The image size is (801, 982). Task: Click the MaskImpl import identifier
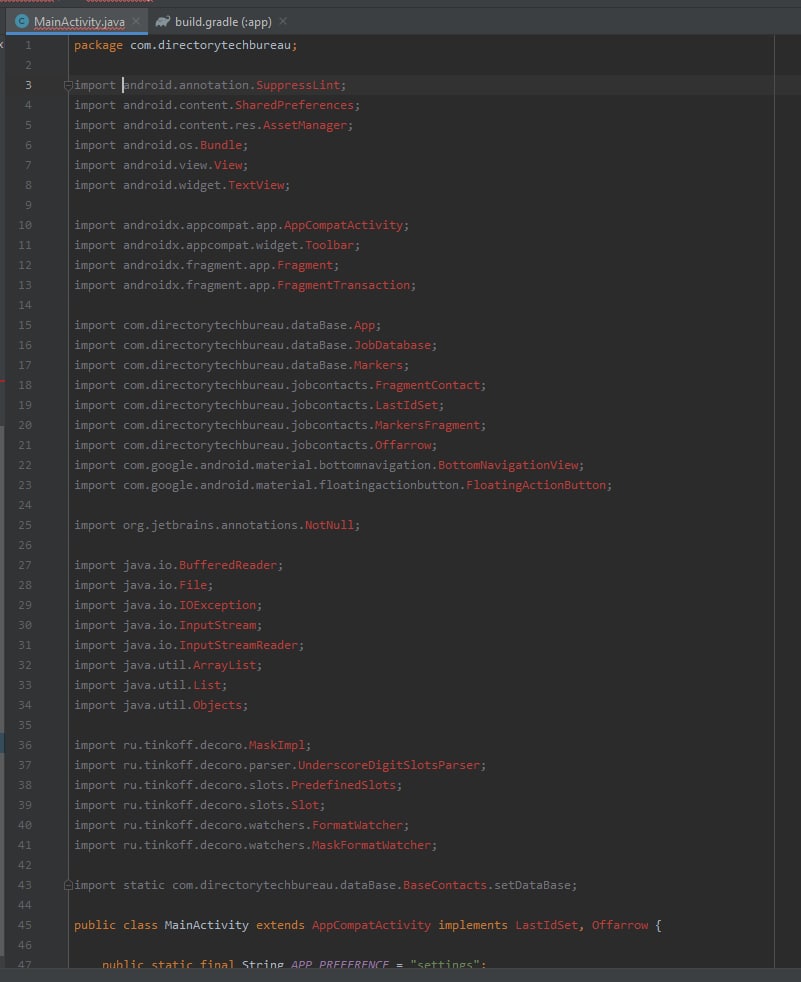click(x=277, y=745)
